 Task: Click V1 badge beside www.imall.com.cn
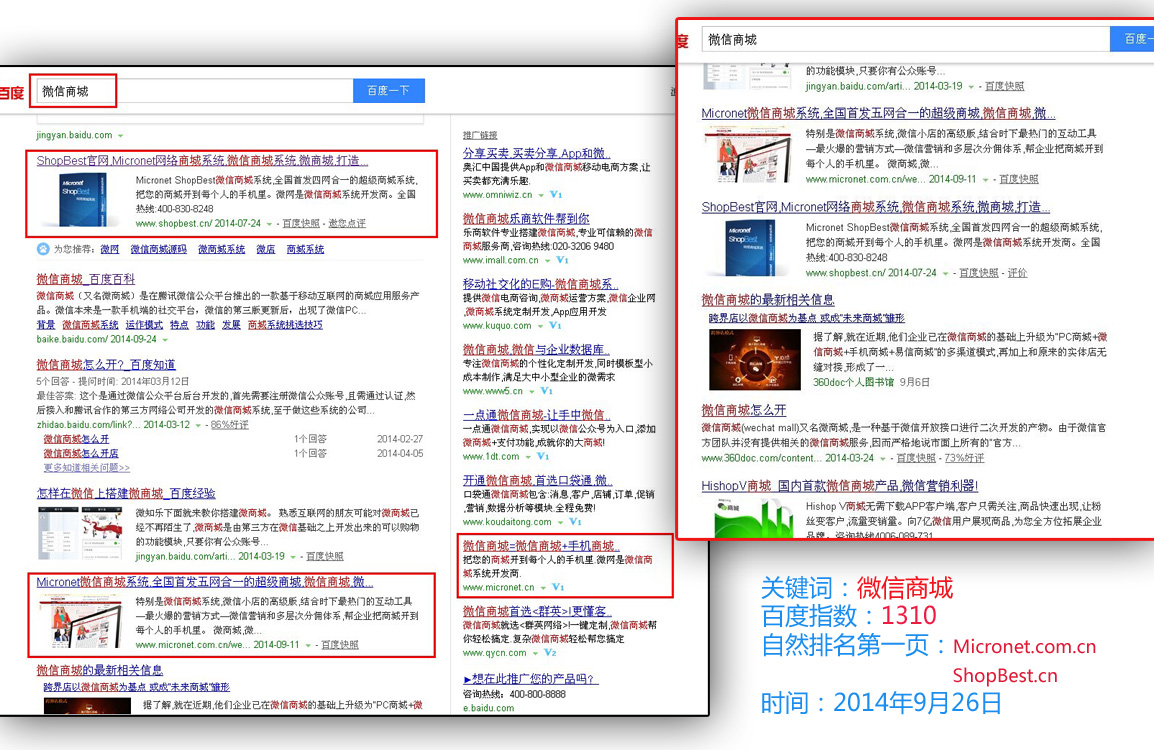[x=562, y=261]
